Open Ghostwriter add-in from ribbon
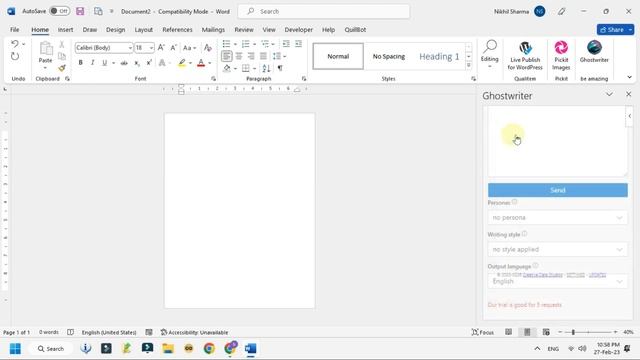Screen dimensions: 640x360 pos(594,52)
